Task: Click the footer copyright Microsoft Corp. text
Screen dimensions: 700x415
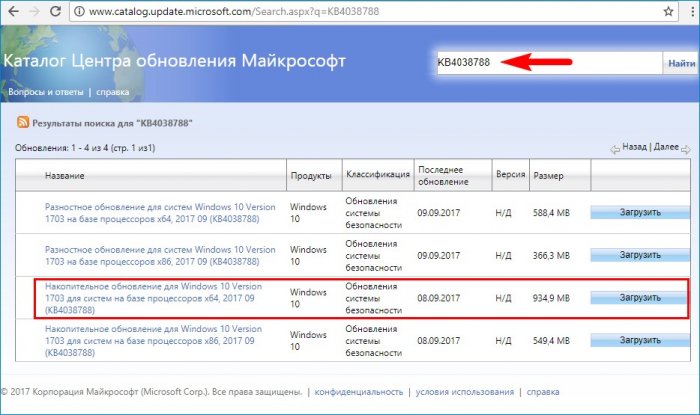Action: pyautogui.click(x=152, y=392)
